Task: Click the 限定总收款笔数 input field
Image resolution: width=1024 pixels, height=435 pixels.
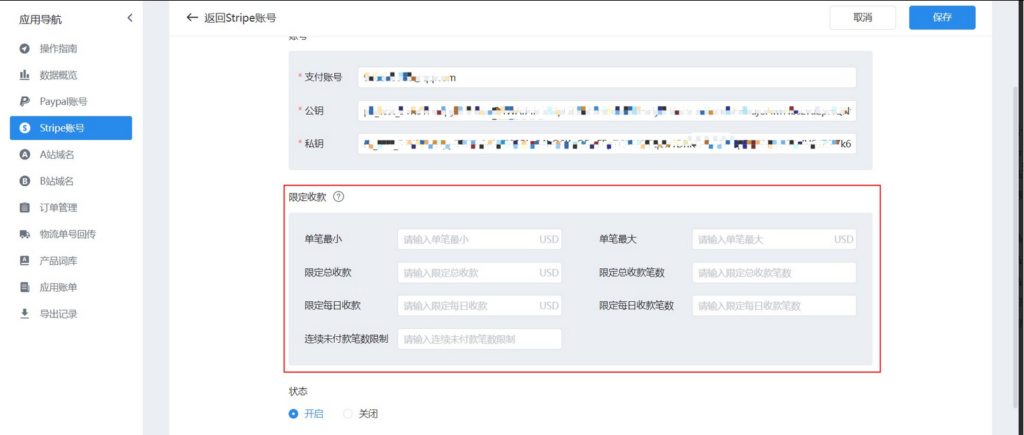Action: pyautogui.click(x=774, y=273)
